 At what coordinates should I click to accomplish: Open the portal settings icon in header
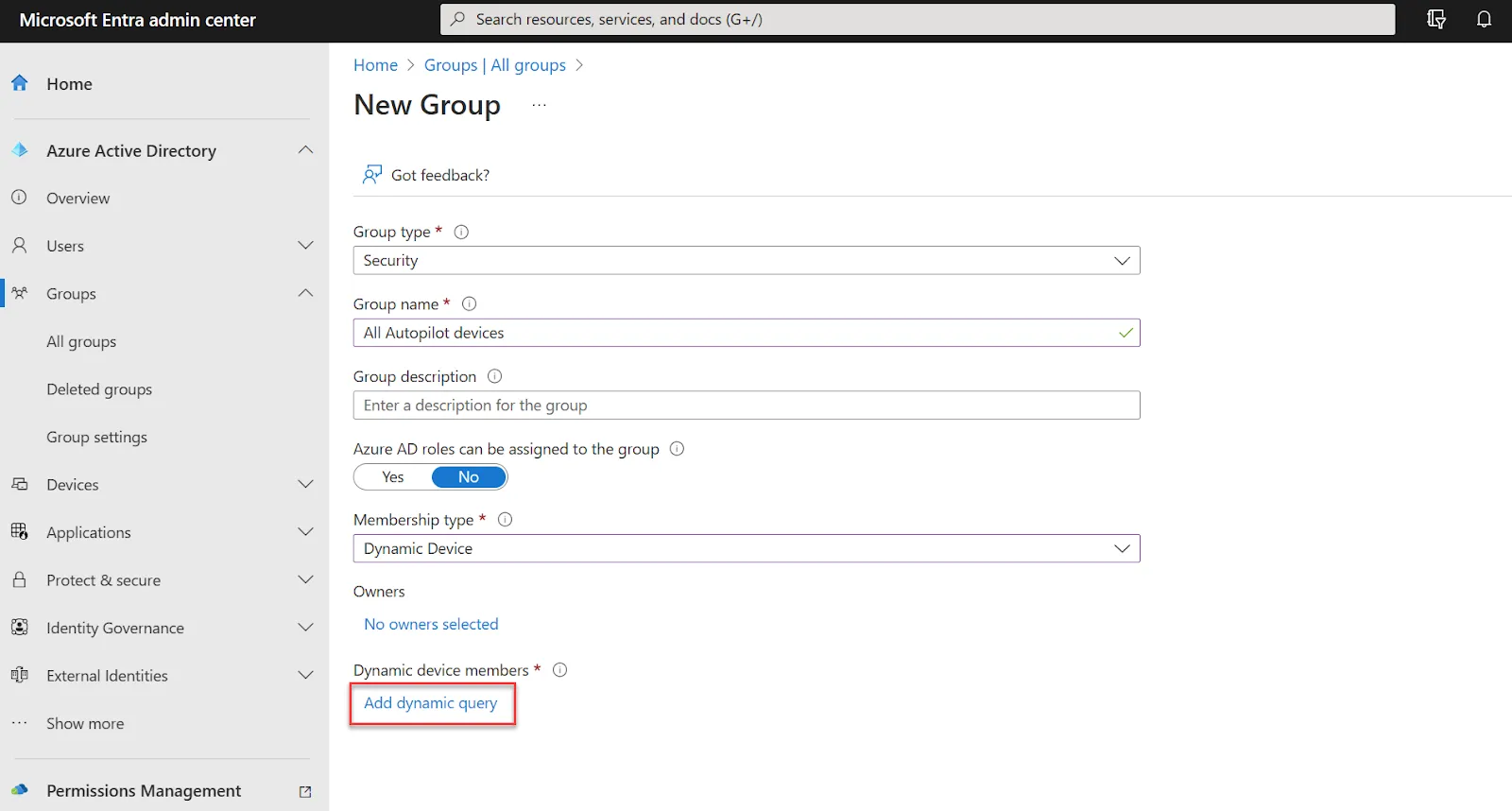[x=1436, y=20]
